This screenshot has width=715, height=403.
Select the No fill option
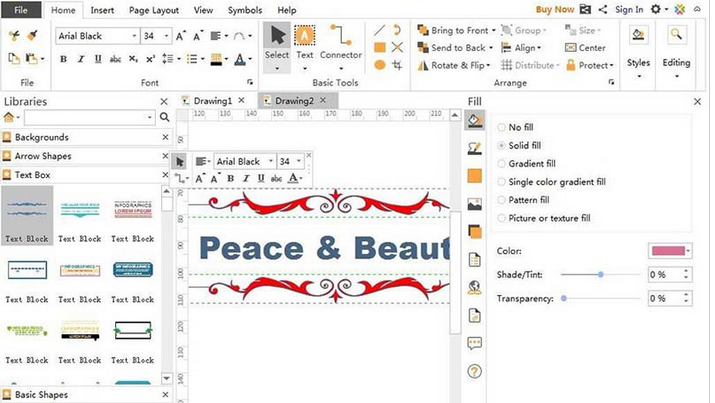(515, 127)
